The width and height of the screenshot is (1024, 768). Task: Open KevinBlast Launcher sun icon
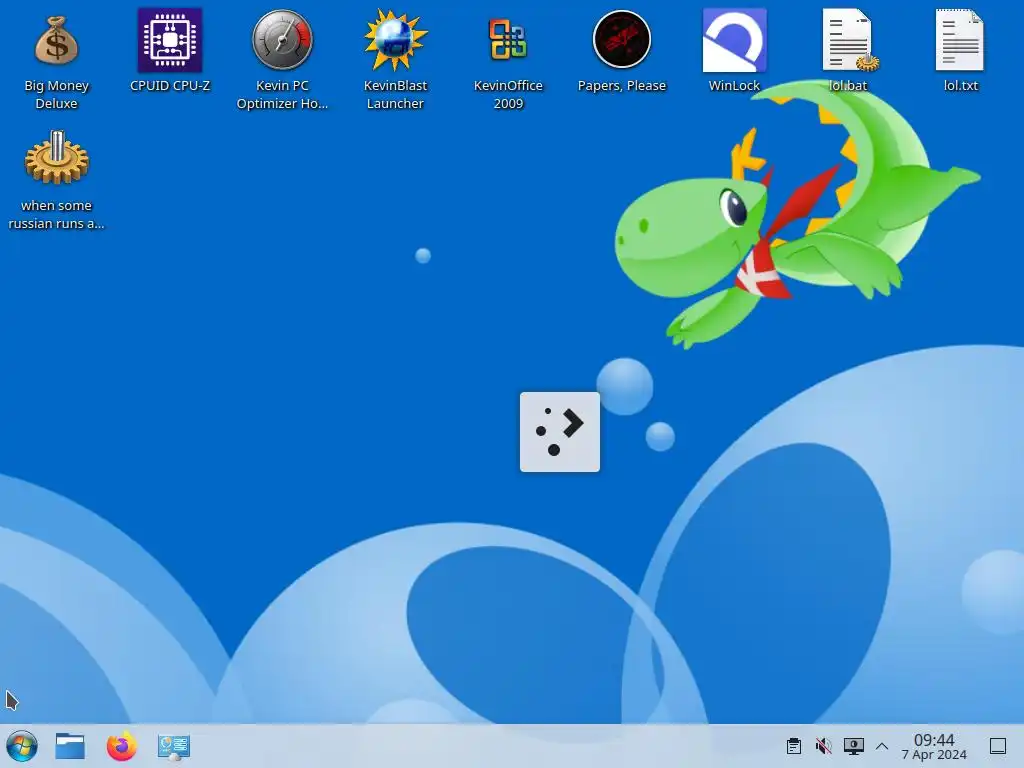[395, 40]
